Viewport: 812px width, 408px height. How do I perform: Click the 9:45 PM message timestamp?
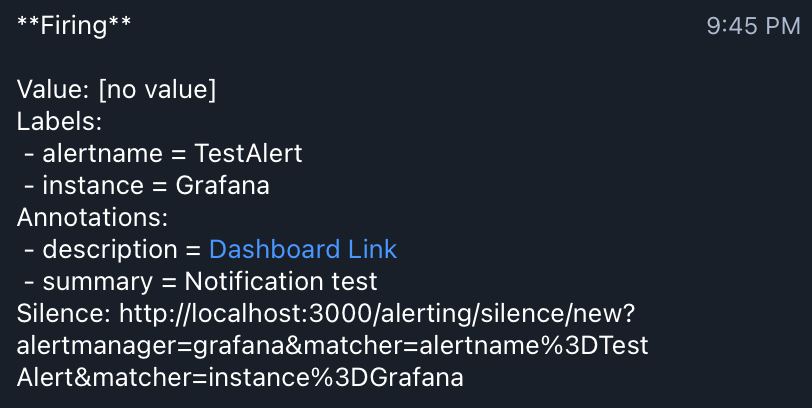pos(753,26)
